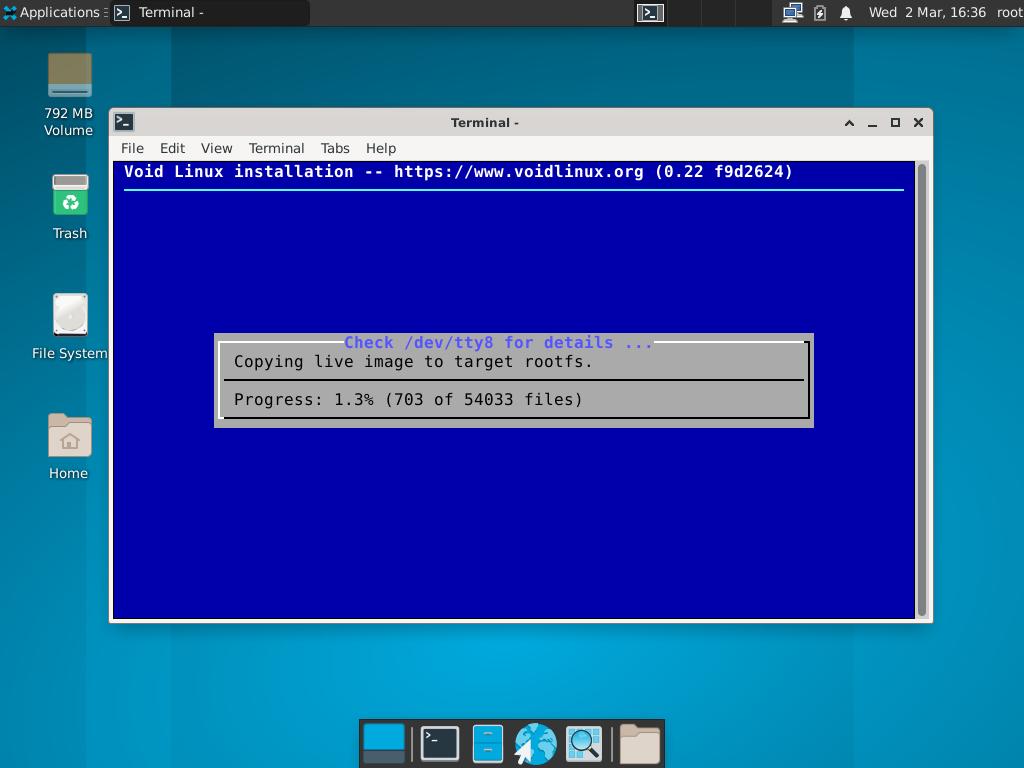This screenshot has height=768, width=1024.
Task: Minimize the Terminal window
Action: point(872,123)
